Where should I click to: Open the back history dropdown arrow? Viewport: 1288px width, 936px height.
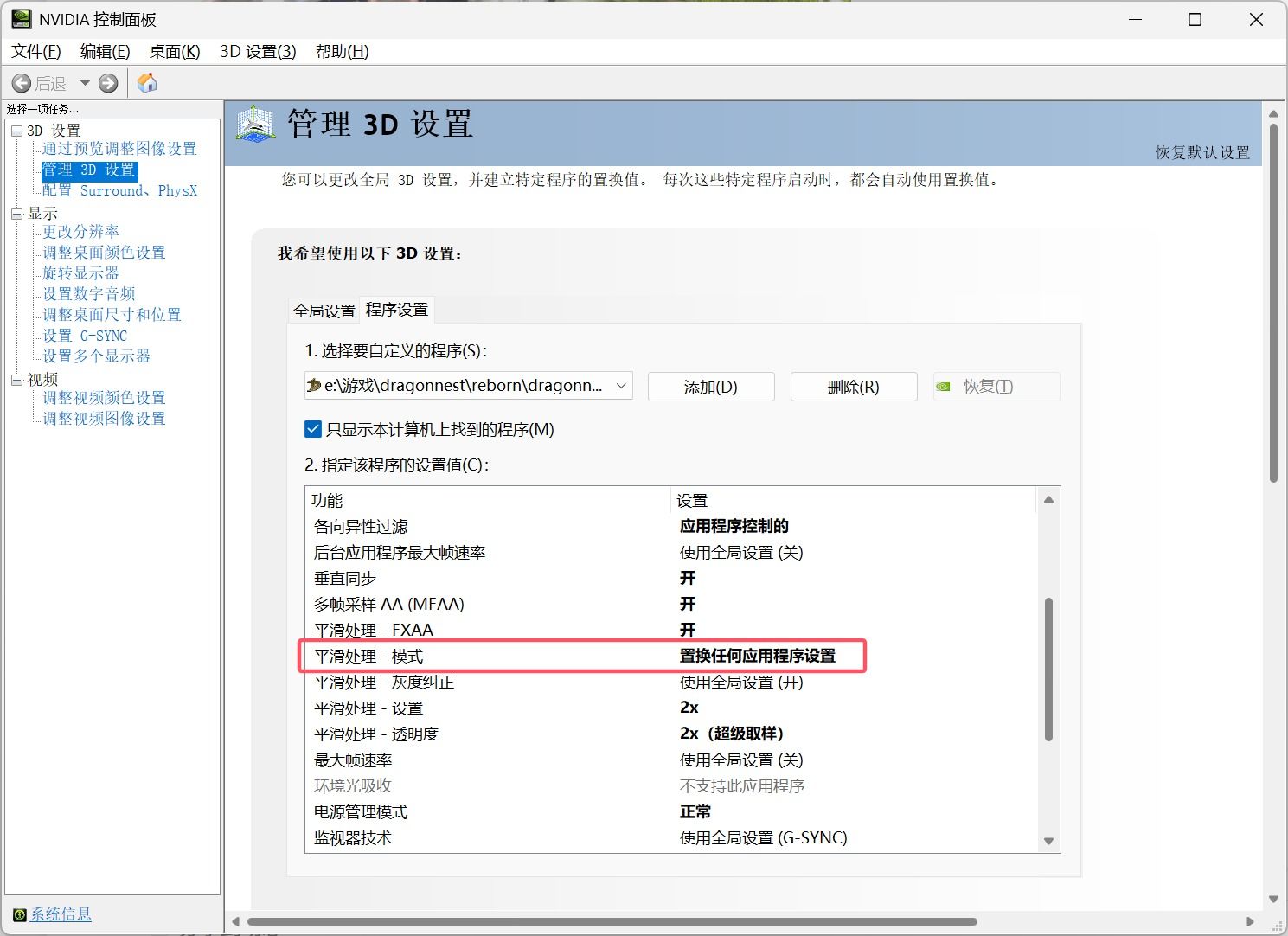tap(85, 83)
